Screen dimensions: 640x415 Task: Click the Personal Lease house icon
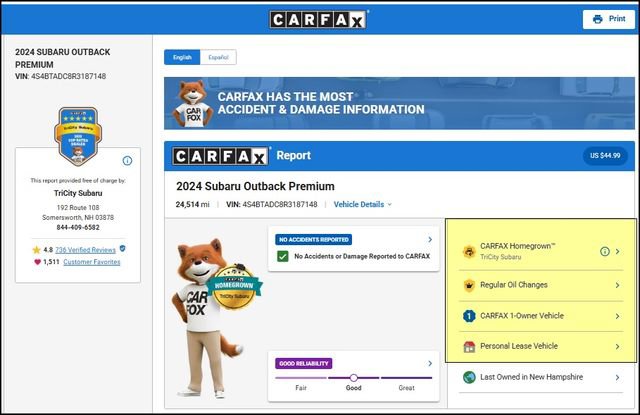coord(469,346)
